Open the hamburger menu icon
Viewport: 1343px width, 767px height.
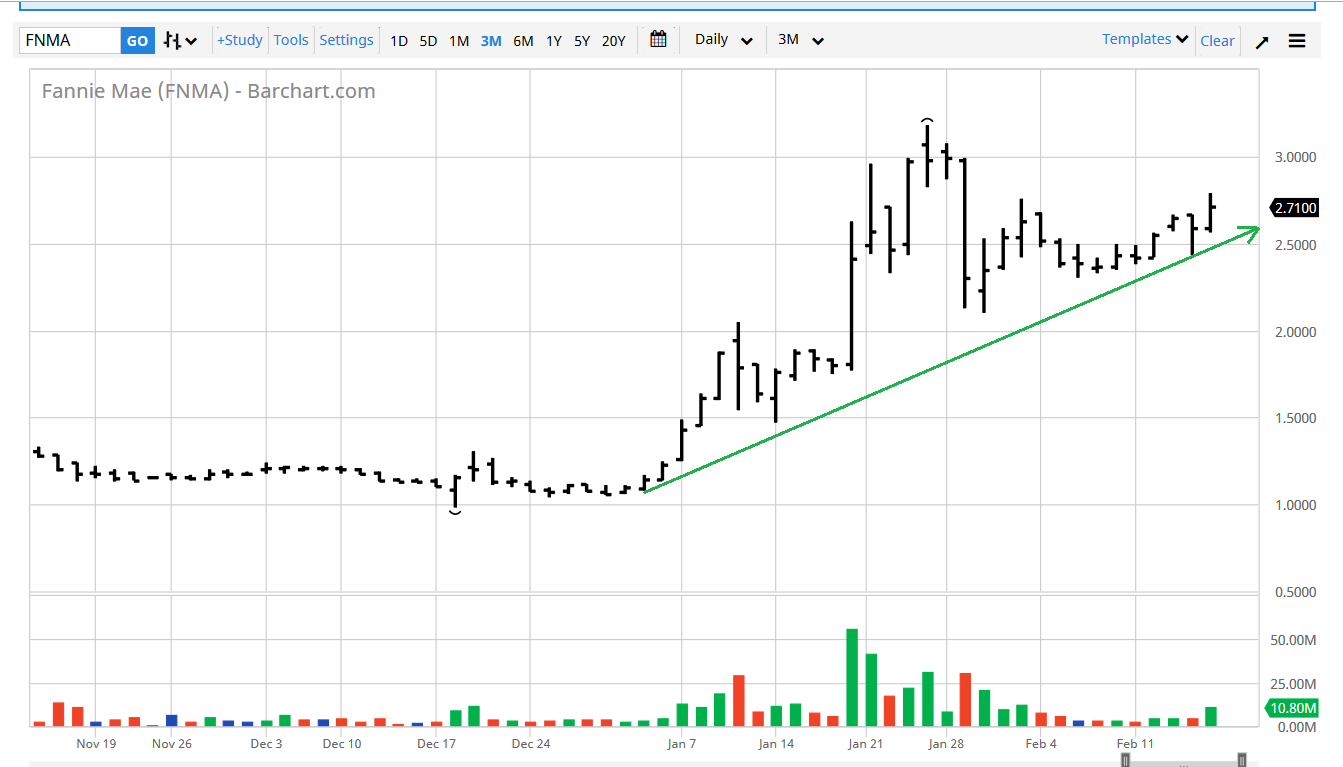pyautogui.click(x=1297, y=41)
